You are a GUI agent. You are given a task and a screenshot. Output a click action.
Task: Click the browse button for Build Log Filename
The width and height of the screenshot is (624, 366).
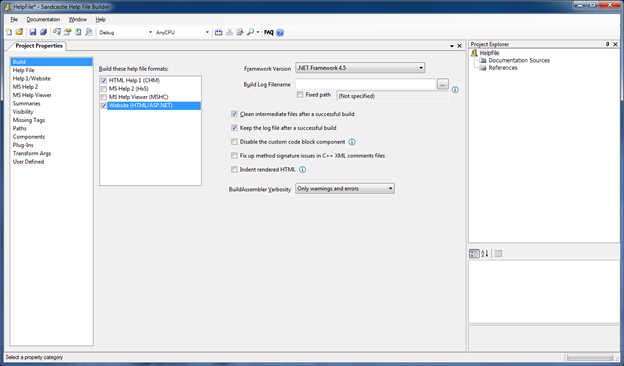tap(443, 84)
